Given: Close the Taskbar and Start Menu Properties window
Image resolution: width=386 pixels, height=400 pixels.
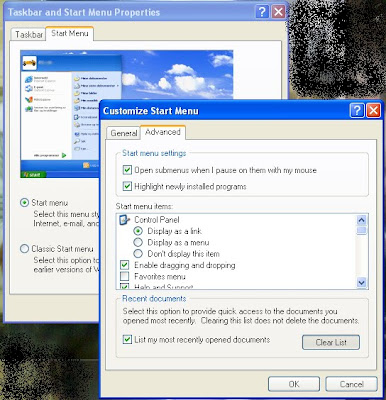Looking at the screenshot, I should pyautogui.click(x=278, y=12).
